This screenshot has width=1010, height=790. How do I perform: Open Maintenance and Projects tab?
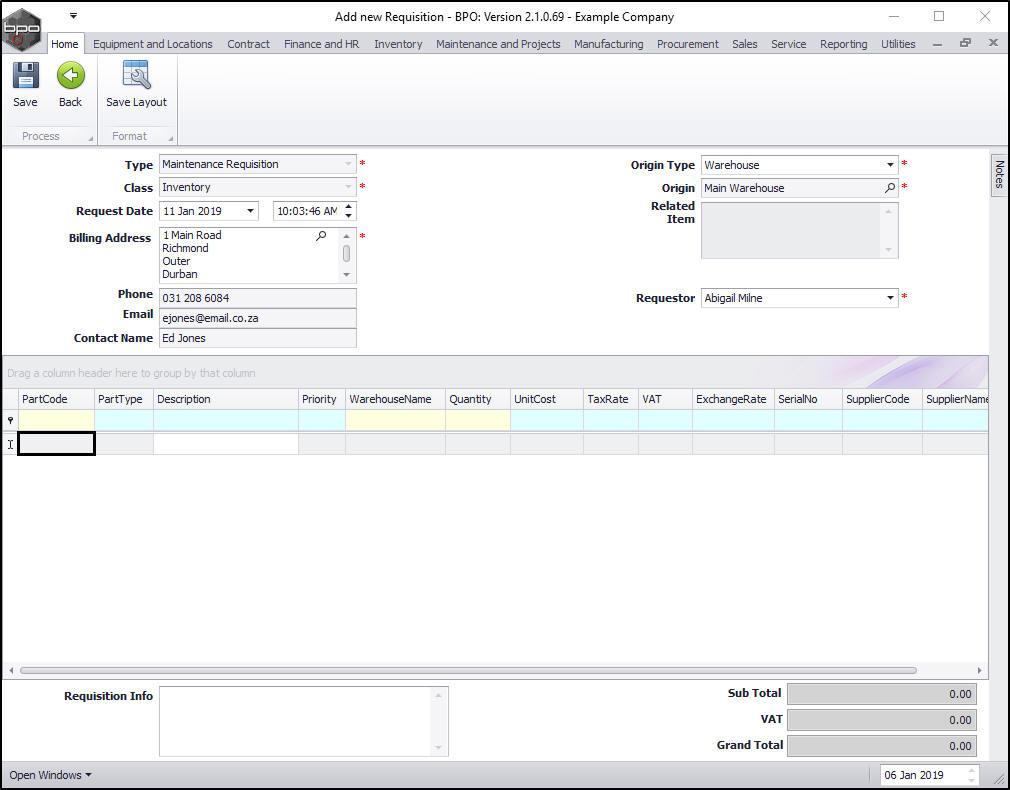coord(498,44)
